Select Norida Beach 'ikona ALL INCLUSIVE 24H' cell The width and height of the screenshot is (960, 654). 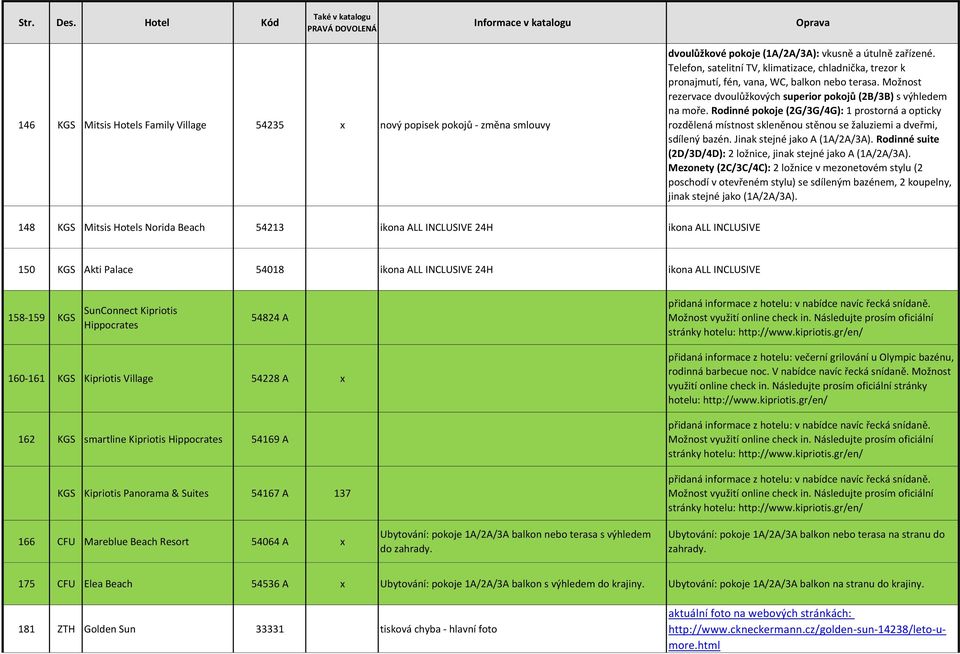coord(522,227)
